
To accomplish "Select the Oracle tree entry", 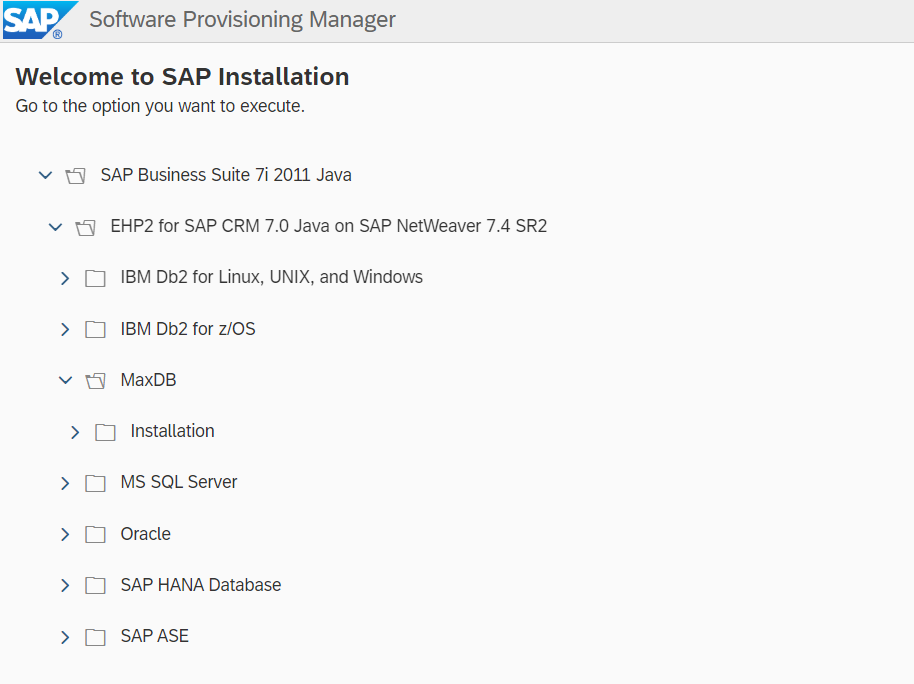I will point(146,534).
